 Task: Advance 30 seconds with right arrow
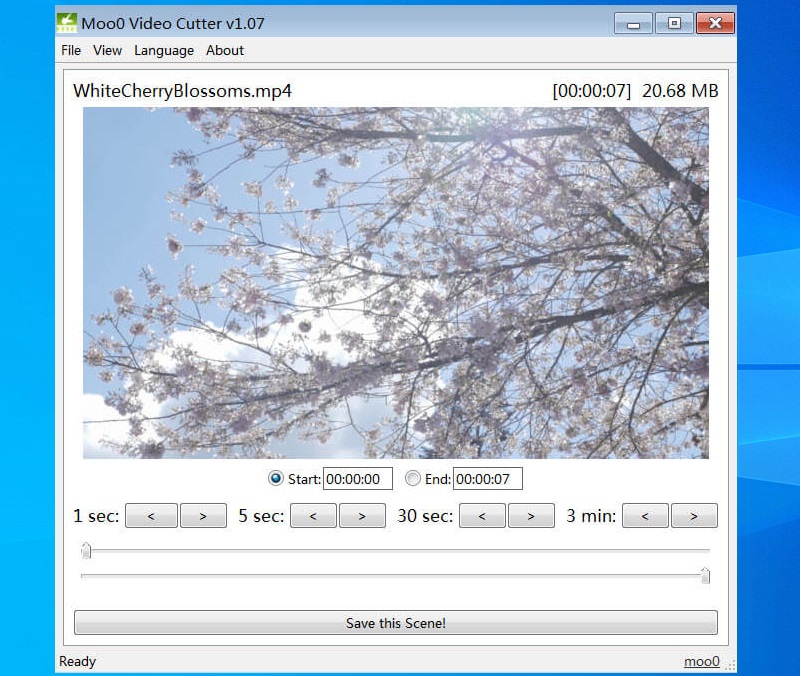pyautogui.click(x=532, y=516)
